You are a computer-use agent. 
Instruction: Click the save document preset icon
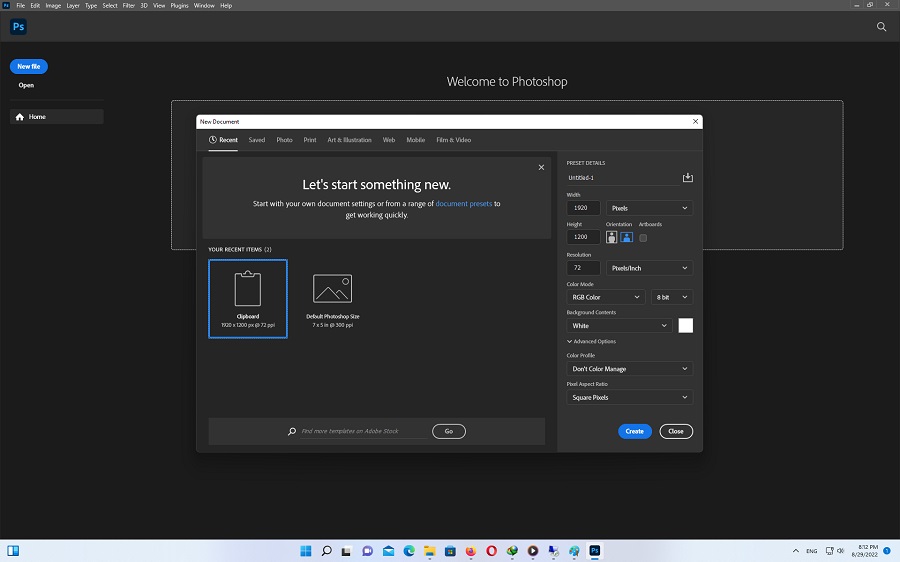tap(687, 178)
